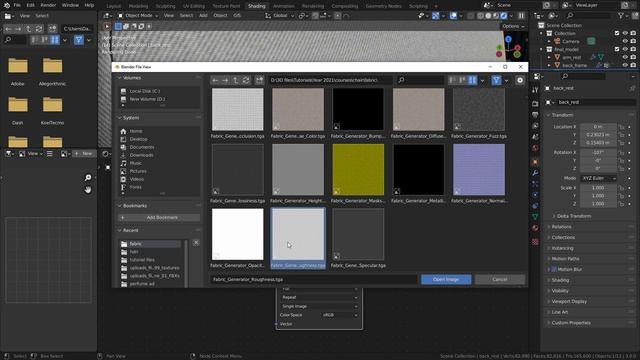
Task: Open the Output properties tab
Action: click(x=535, y=115)
